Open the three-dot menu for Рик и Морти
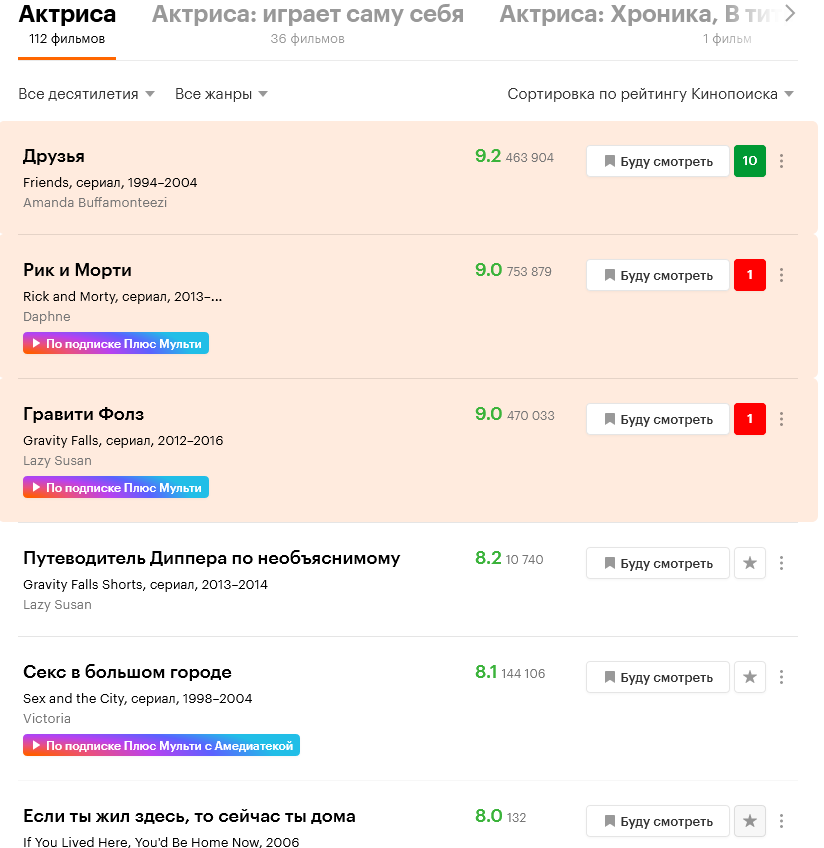 click(781, 275)
